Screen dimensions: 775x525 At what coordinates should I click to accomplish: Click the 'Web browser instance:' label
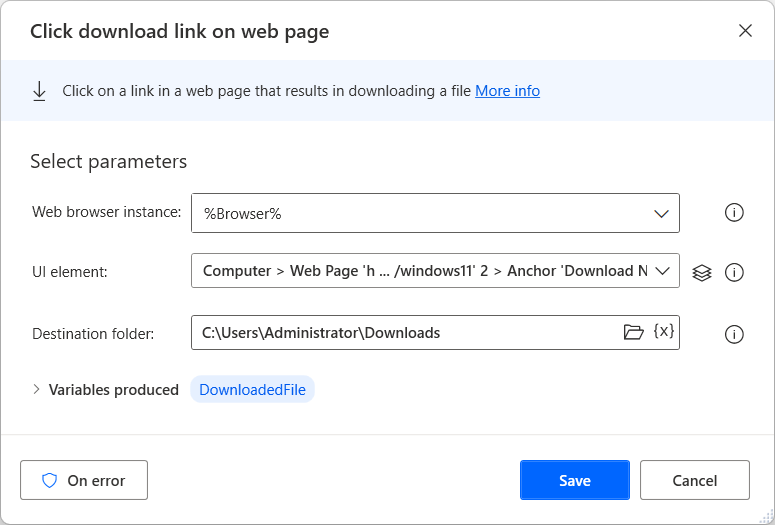107,212
